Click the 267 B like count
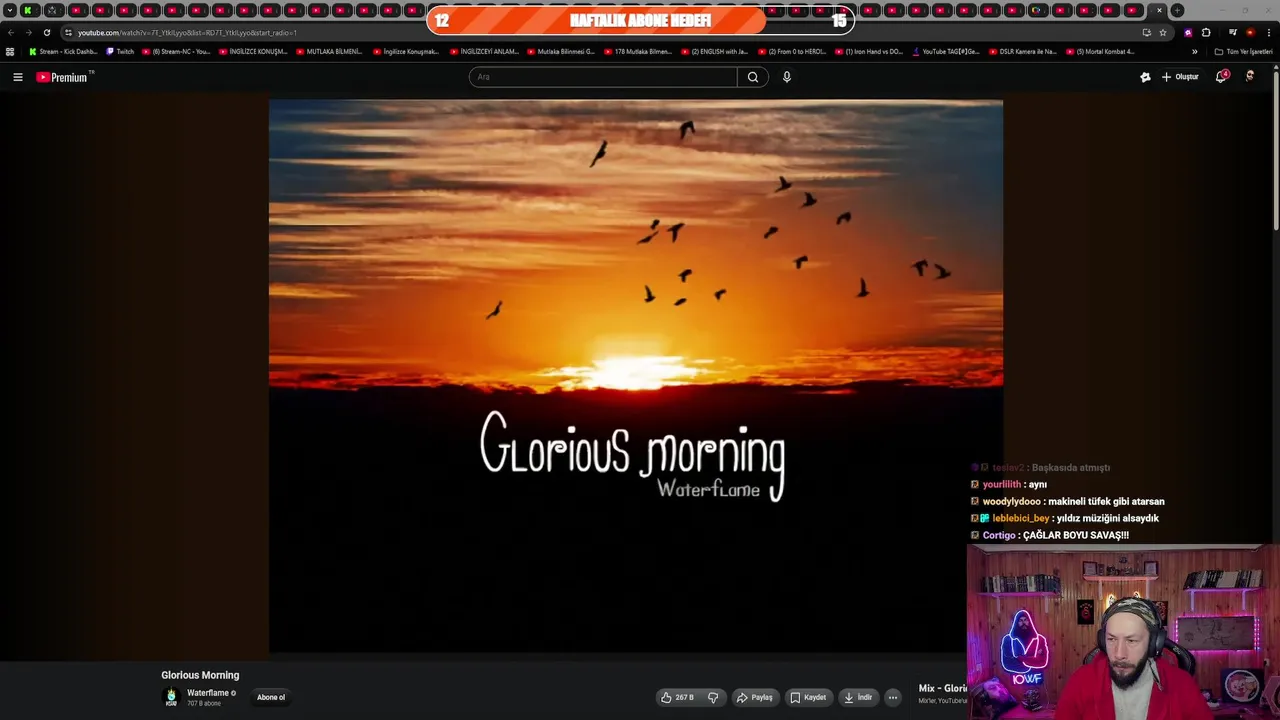 tap(684, 697)
